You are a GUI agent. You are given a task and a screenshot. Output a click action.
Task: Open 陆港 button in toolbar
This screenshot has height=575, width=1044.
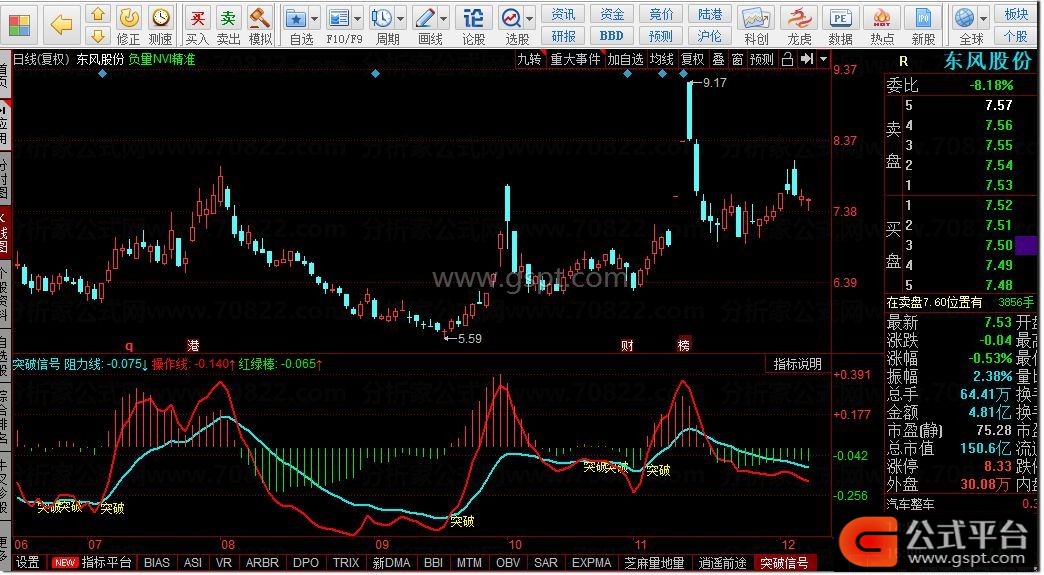tap(710, 14)
